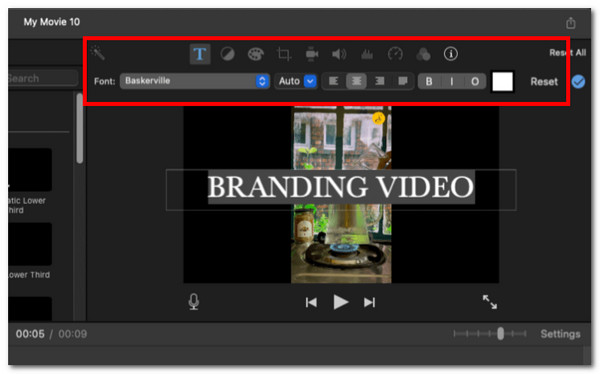600x374 pixels.
Task: Click the My Movie 10 project title
Action: (x=52, y=22)
